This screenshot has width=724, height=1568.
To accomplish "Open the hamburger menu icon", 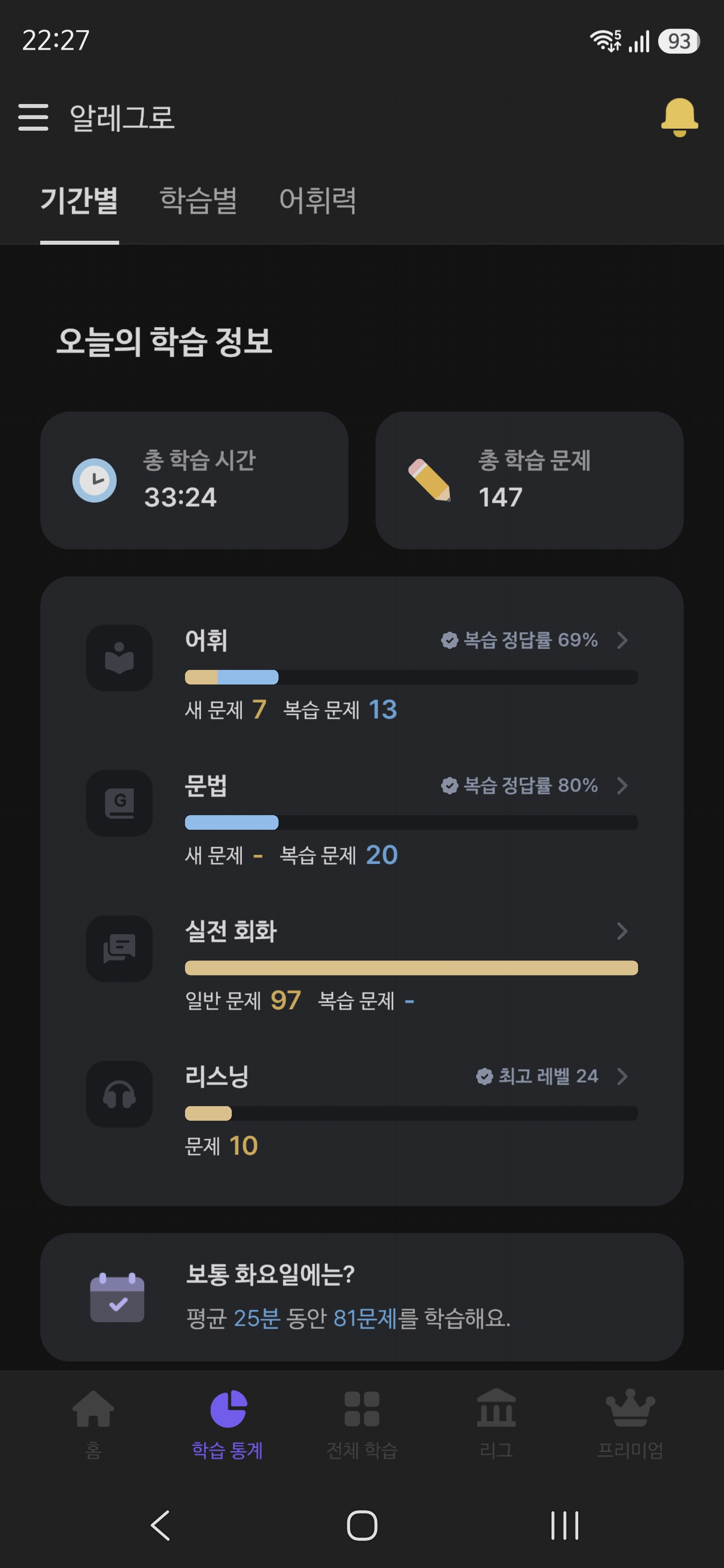I will point(33,117).
